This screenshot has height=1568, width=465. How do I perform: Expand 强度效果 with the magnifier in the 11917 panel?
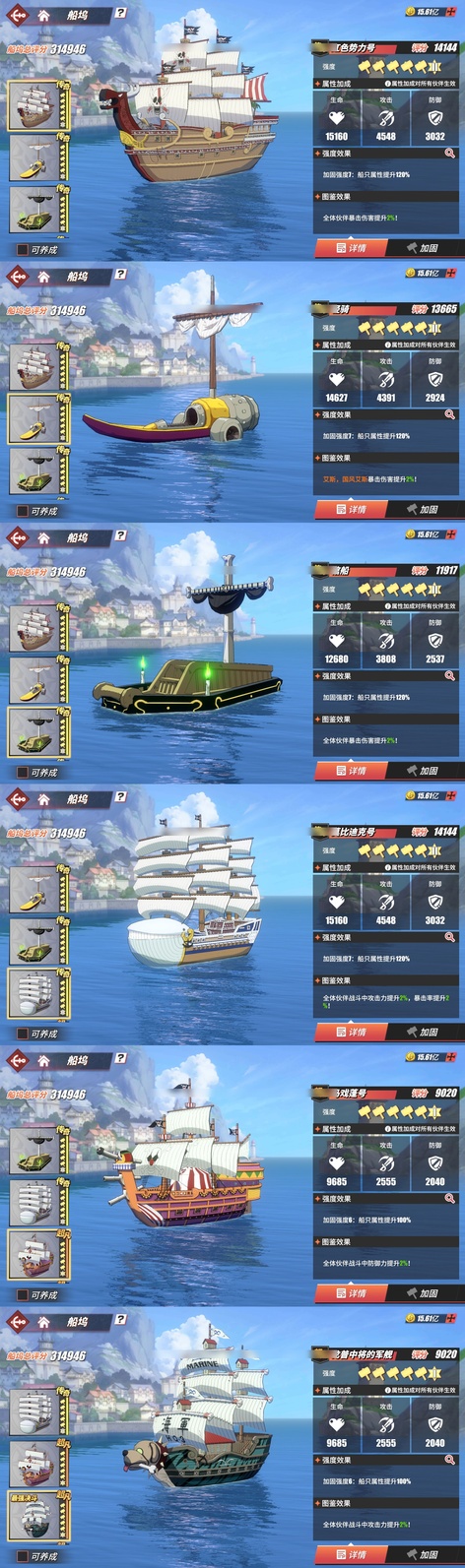pos(449,676)
